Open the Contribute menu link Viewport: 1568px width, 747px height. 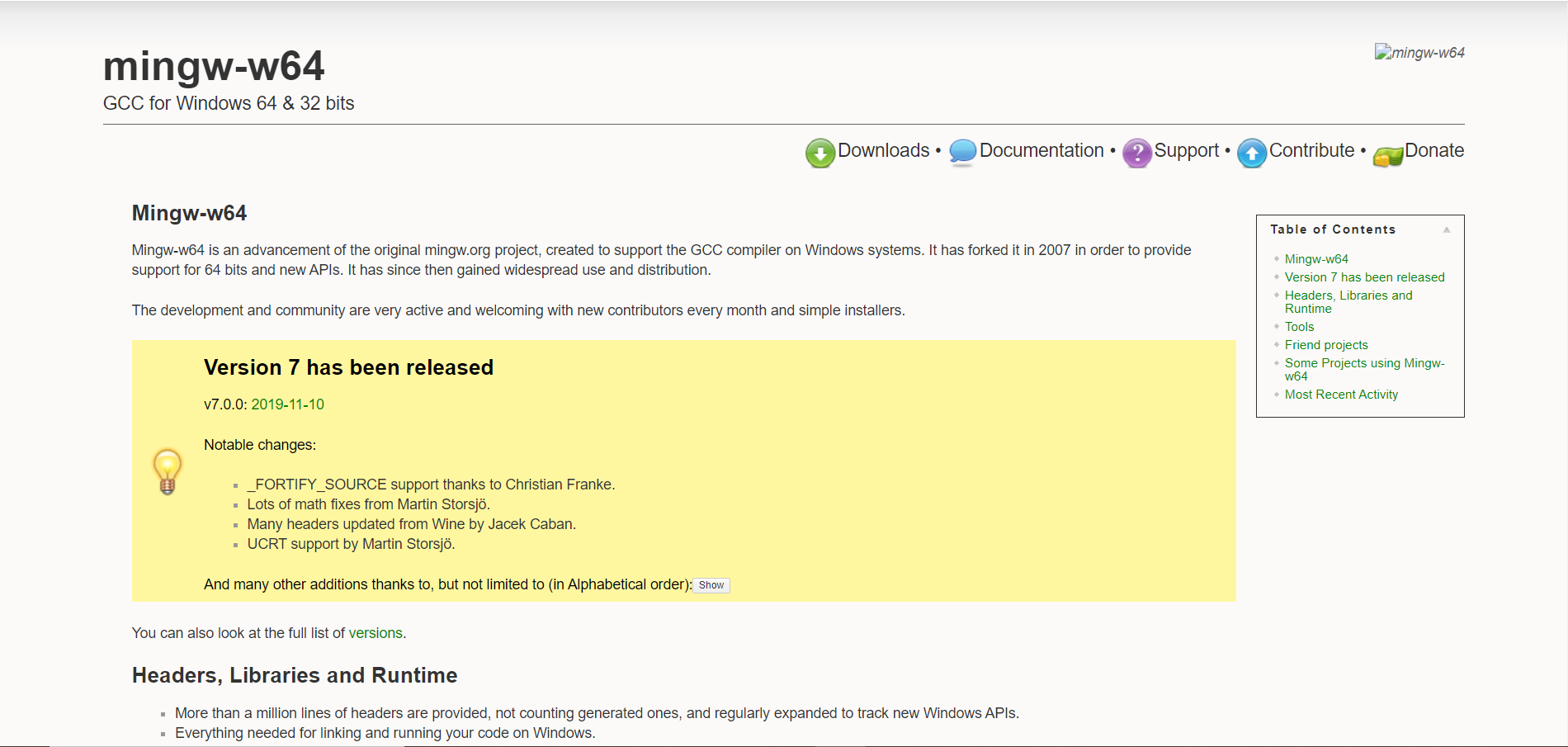(1311, 150)
